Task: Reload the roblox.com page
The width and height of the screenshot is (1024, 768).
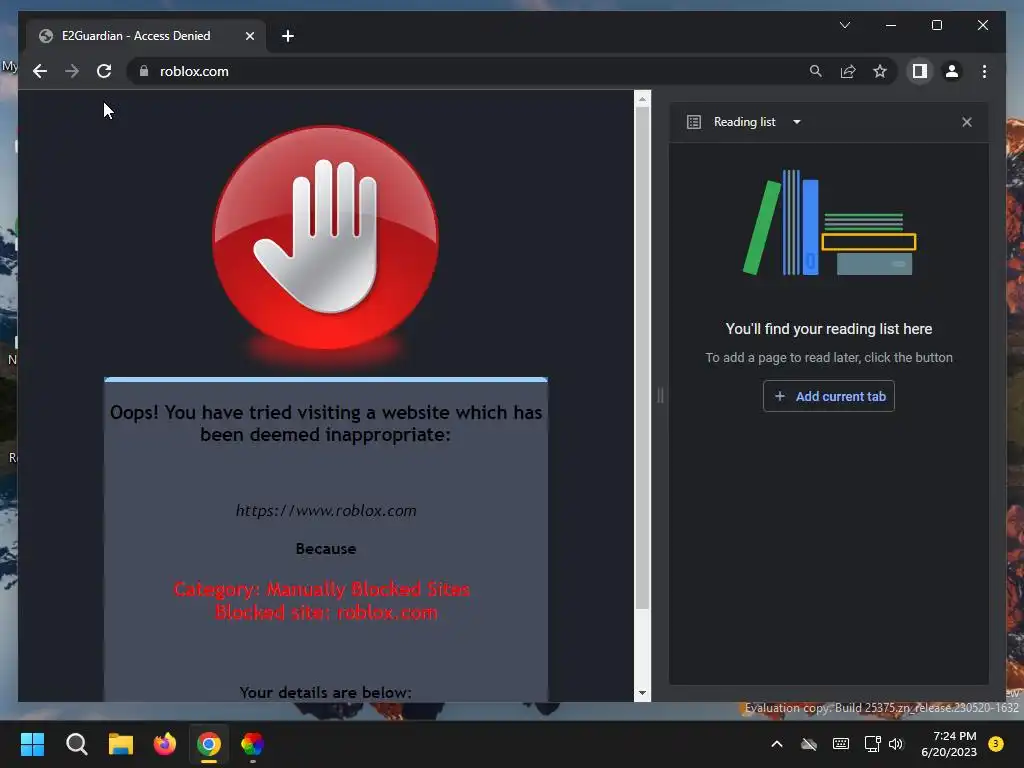Action: (x=104, y=71)
